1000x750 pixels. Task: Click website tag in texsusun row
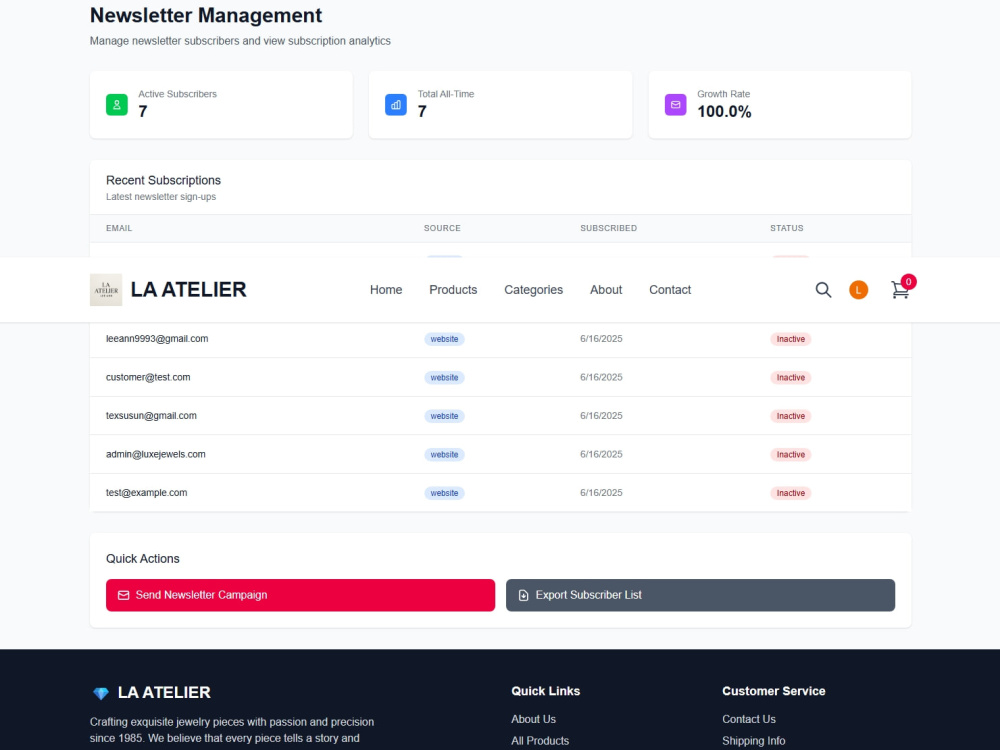[445, 416]
